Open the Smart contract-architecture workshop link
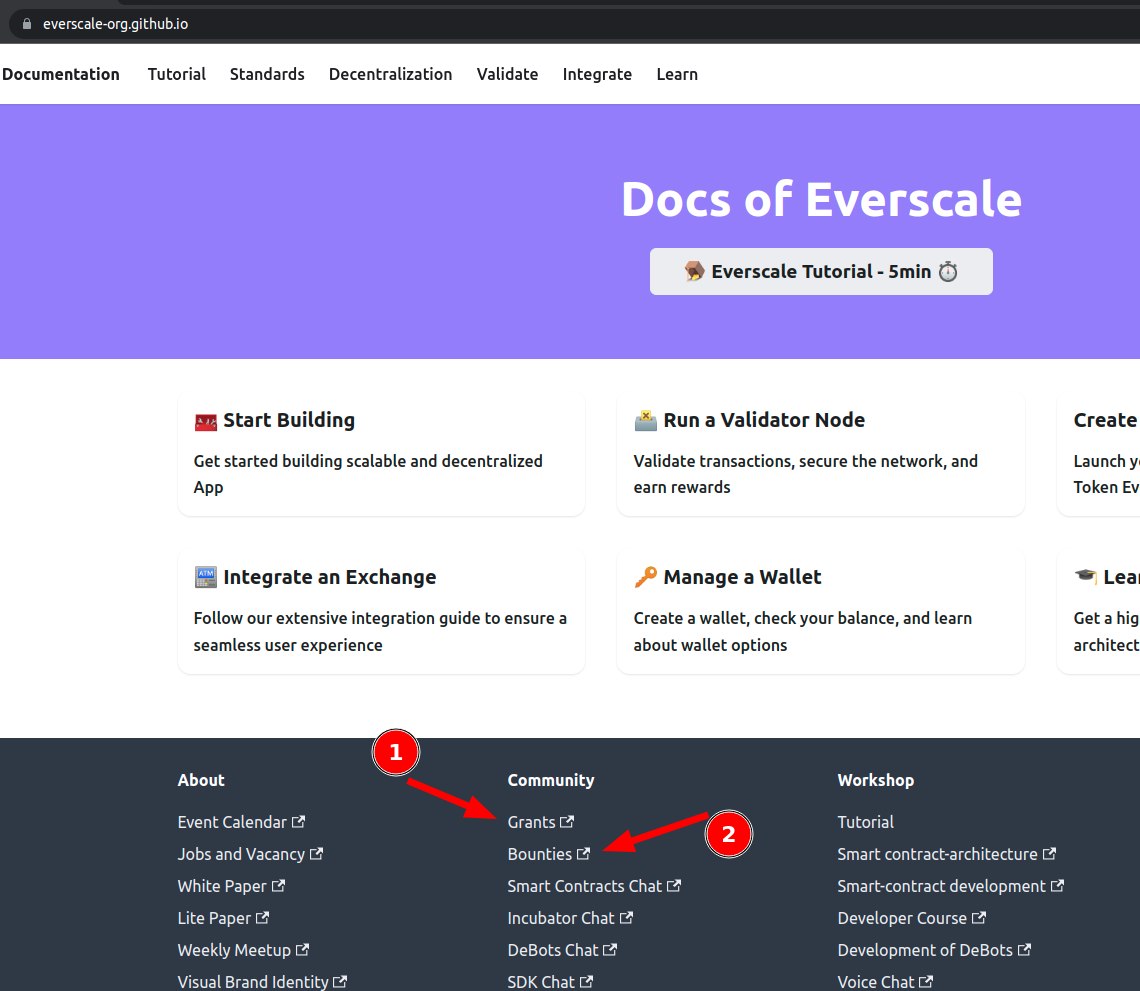 [937, 854]
